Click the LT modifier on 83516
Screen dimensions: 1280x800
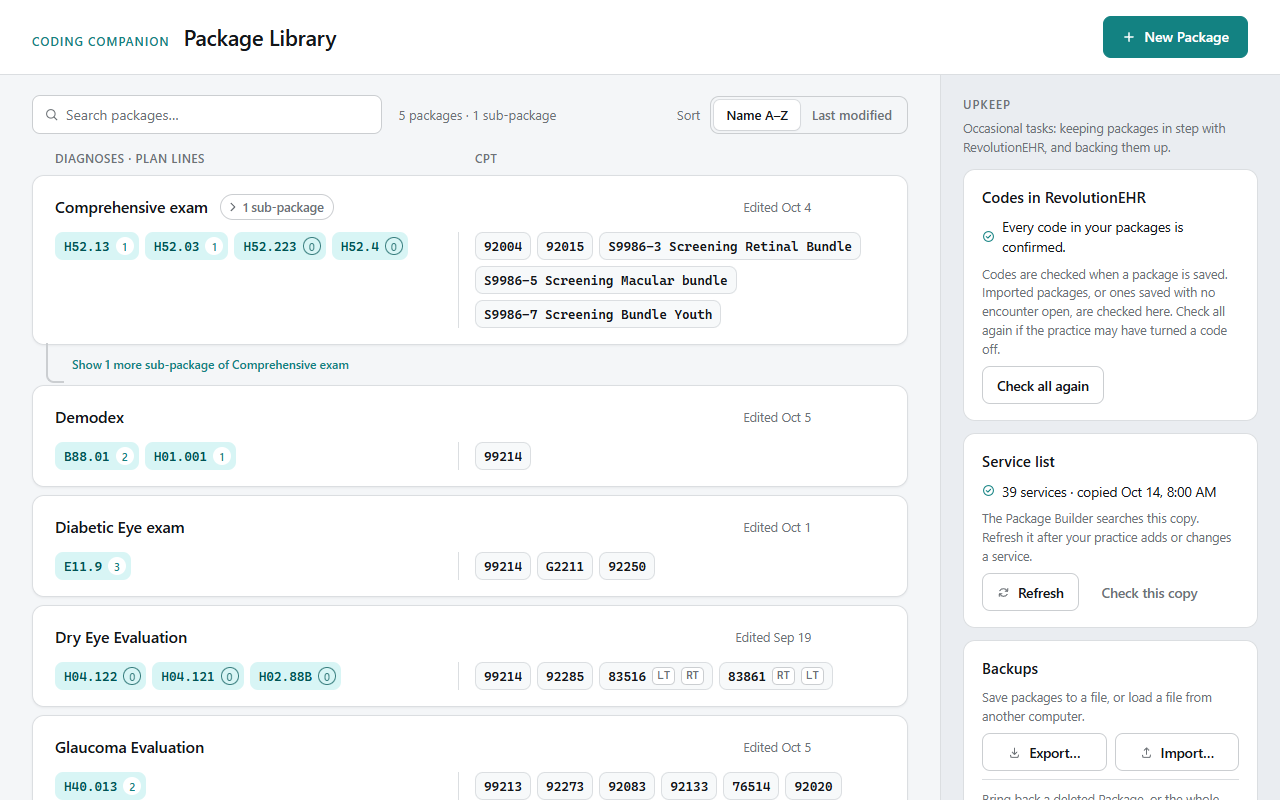pos(663,676)
